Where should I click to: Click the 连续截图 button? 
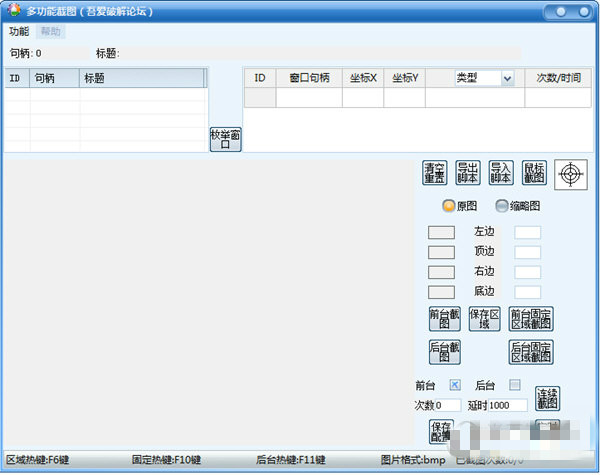tap(547, 398)
